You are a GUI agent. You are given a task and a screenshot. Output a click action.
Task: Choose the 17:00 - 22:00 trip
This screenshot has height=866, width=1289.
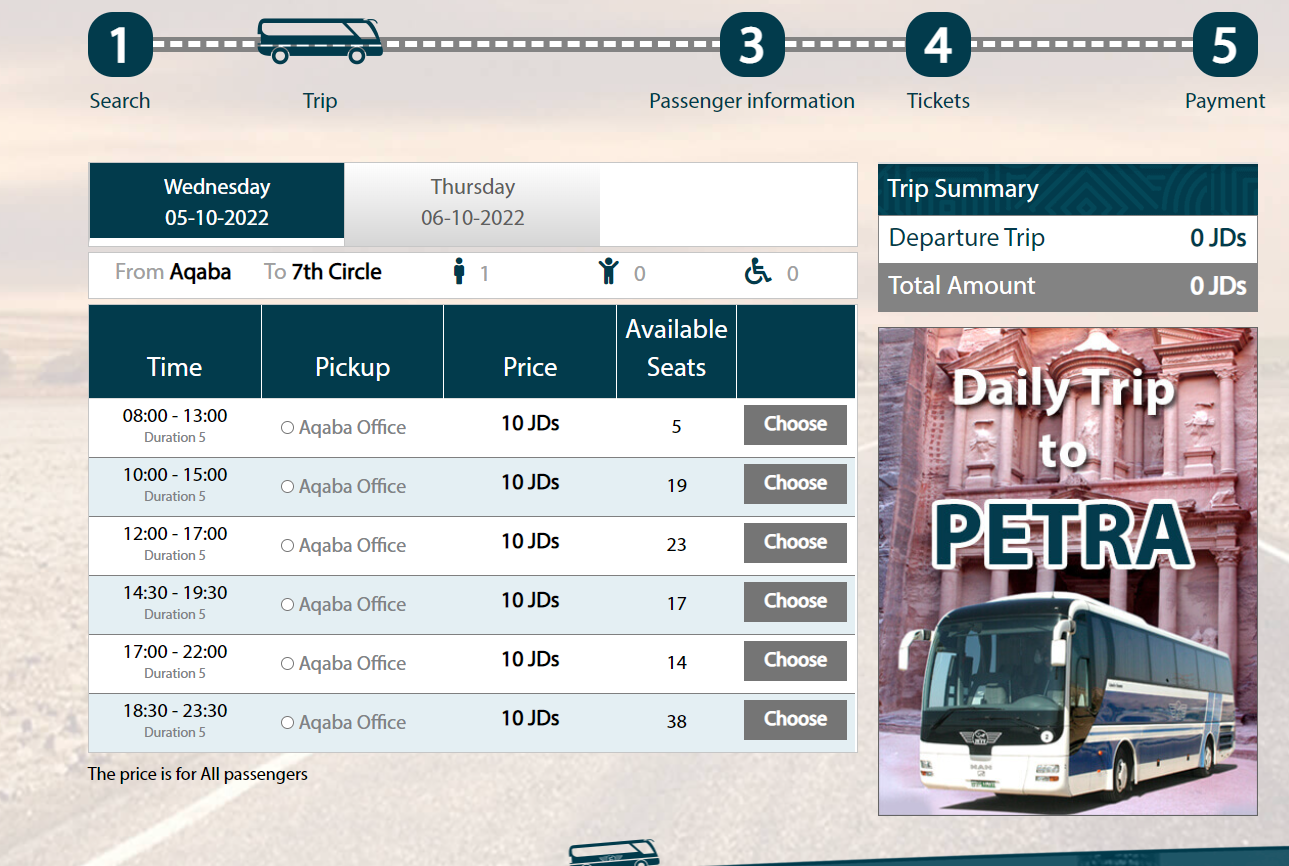click(795, 661)
